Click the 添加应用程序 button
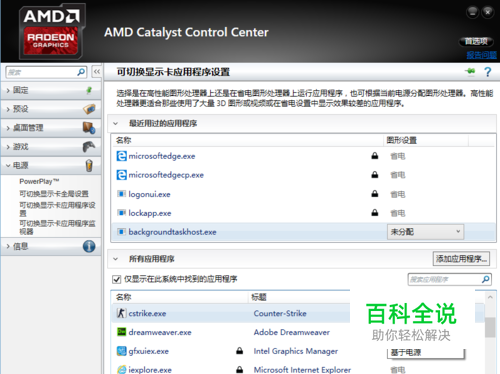Viewport: 500px width, 374px height. click(461, 259)
